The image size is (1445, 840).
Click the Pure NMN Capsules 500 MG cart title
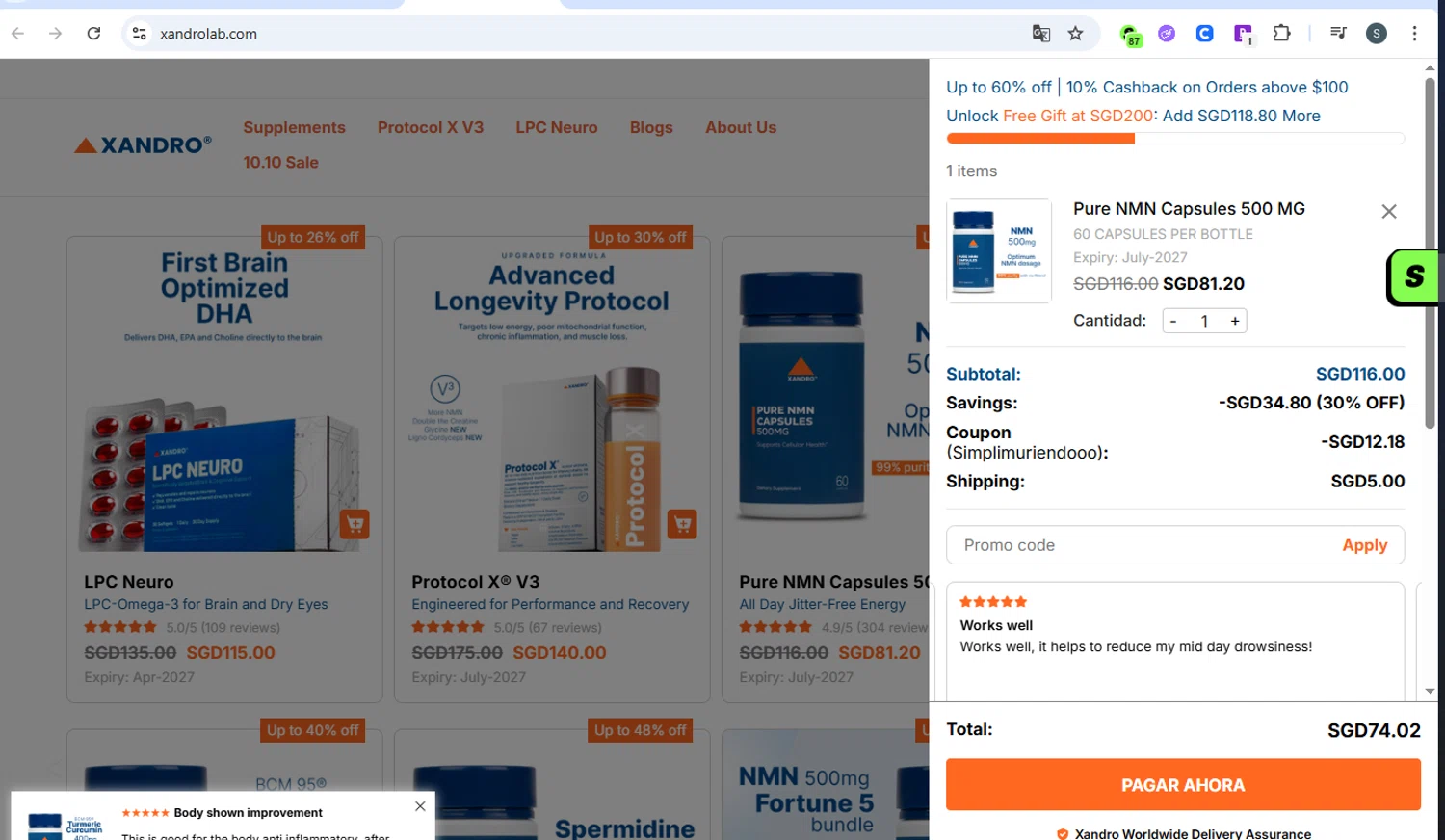1189,209
